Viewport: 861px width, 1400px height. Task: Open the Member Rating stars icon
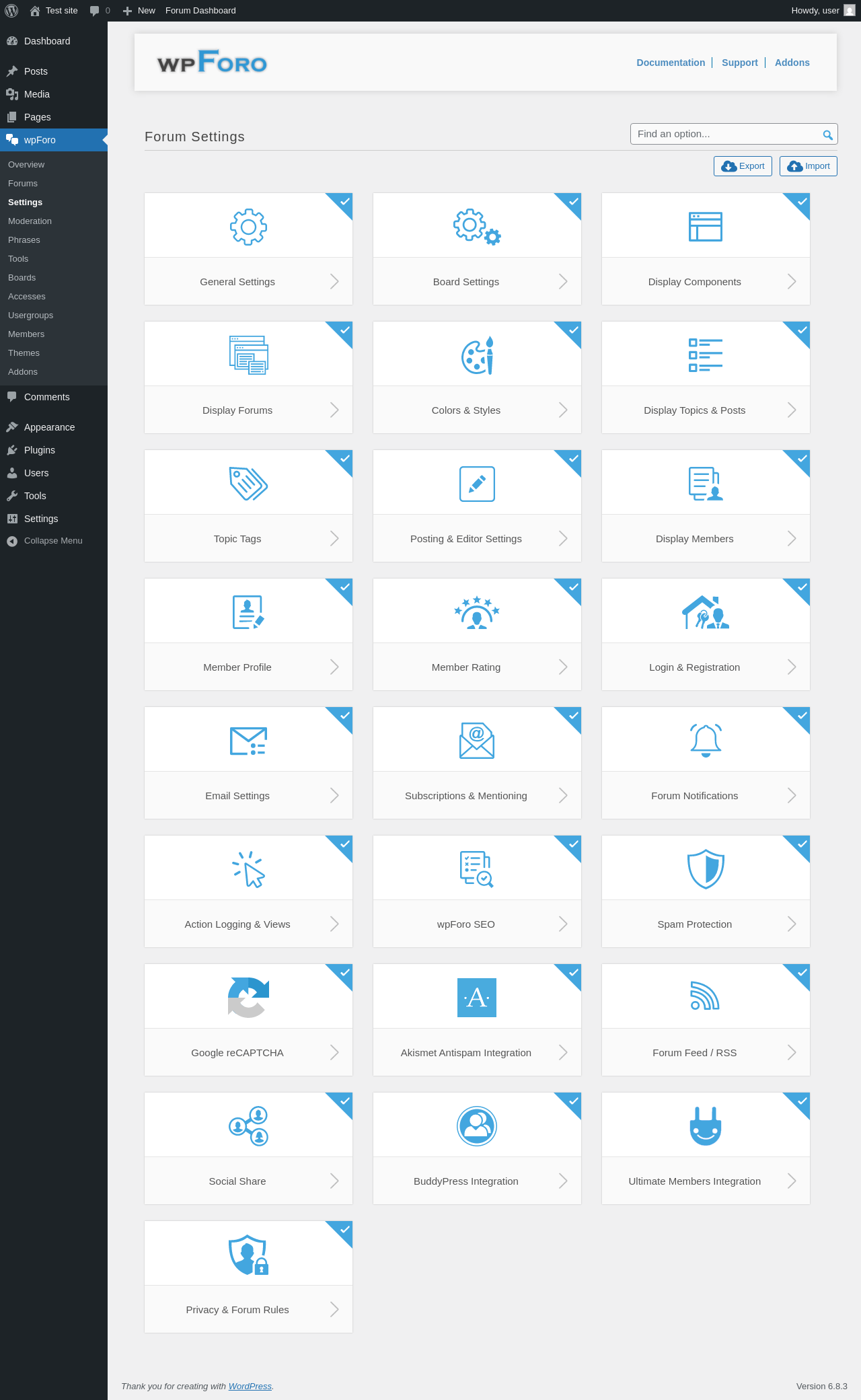[x=477, y=612]
